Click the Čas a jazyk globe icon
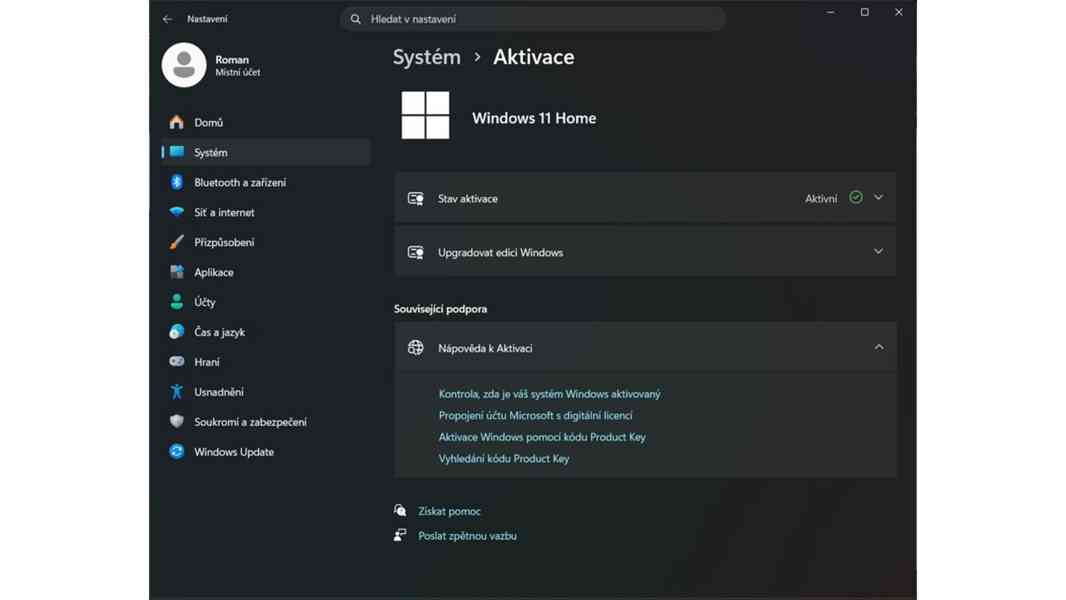 click(177, 332)
